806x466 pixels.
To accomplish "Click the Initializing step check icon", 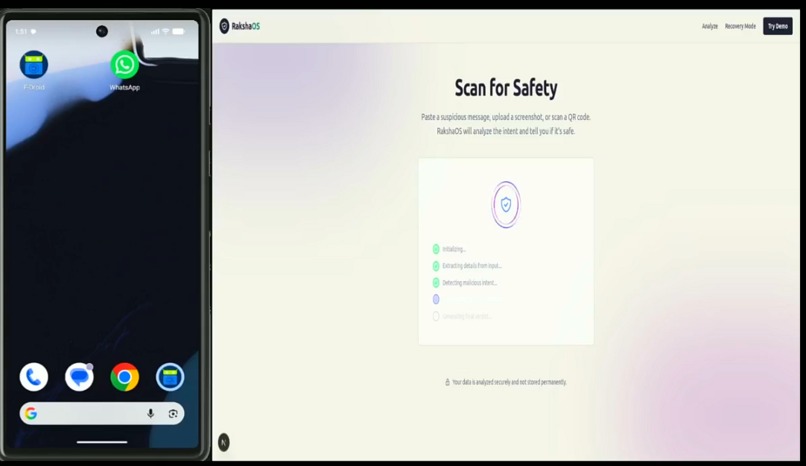I will coord(436,249).
